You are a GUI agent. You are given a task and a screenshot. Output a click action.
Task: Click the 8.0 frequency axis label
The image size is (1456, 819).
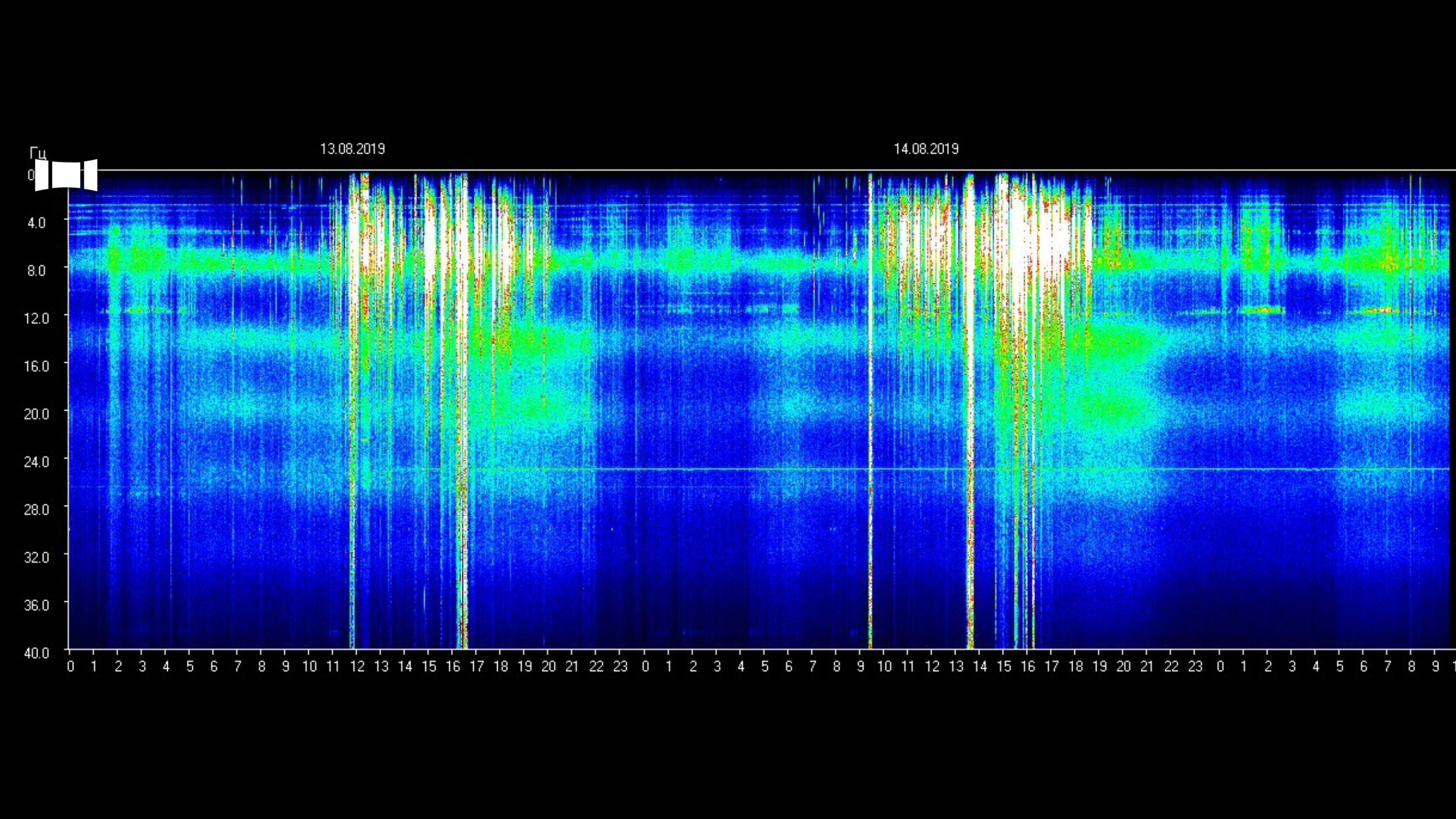pyautogui.click(x=36, y=271)
